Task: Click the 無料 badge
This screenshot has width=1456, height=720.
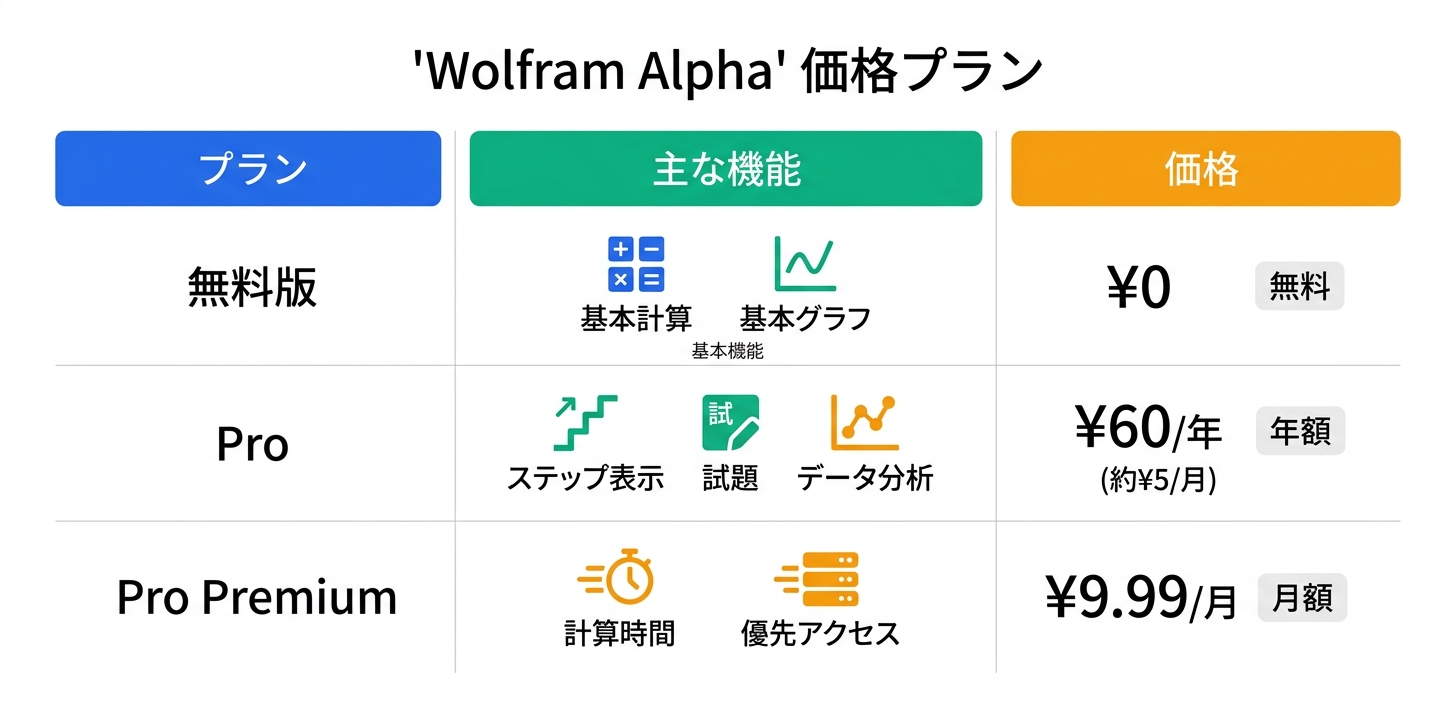Action: click(x=1299, y=288)
